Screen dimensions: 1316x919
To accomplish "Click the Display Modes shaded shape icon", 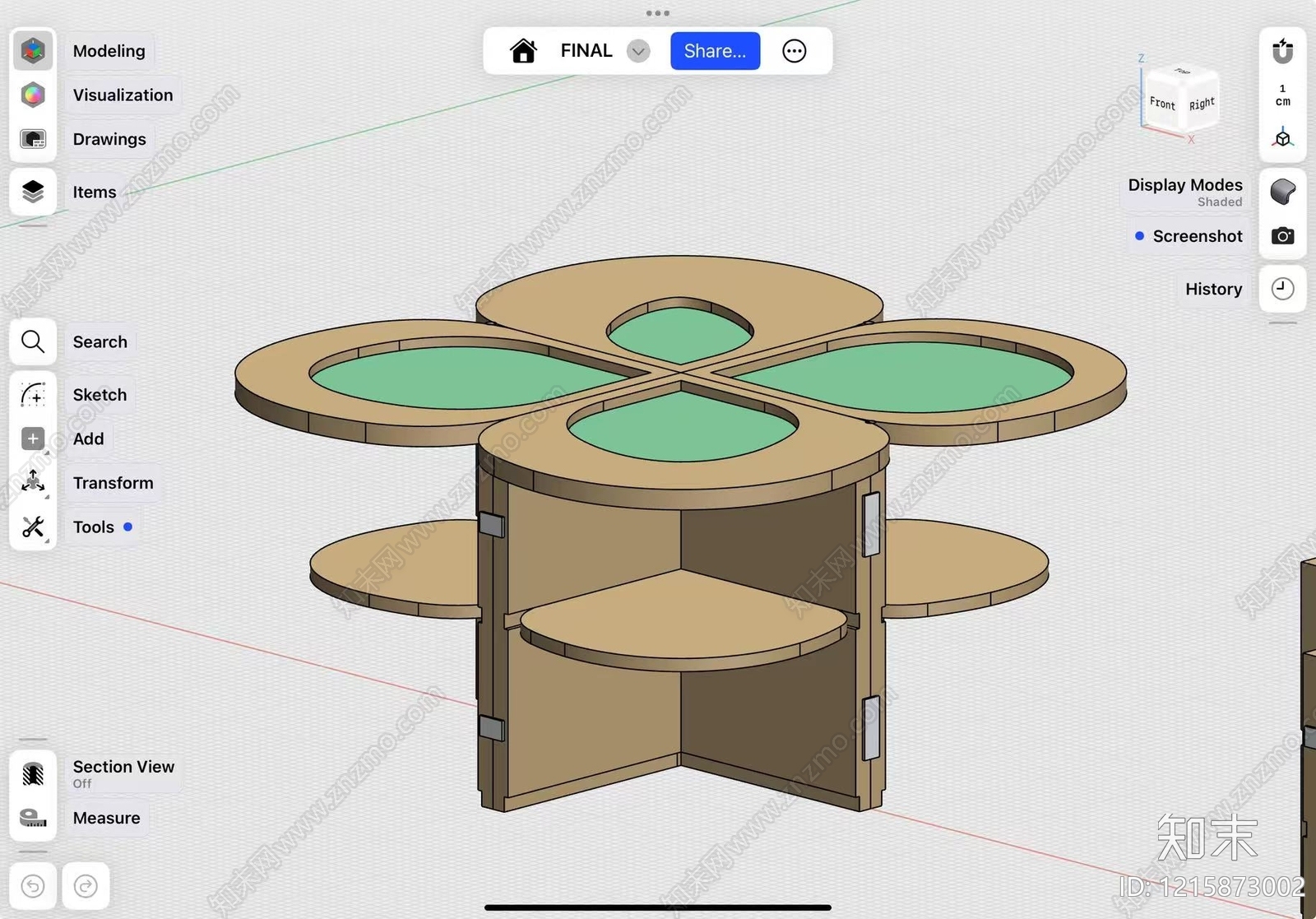I will (1282, 192).
